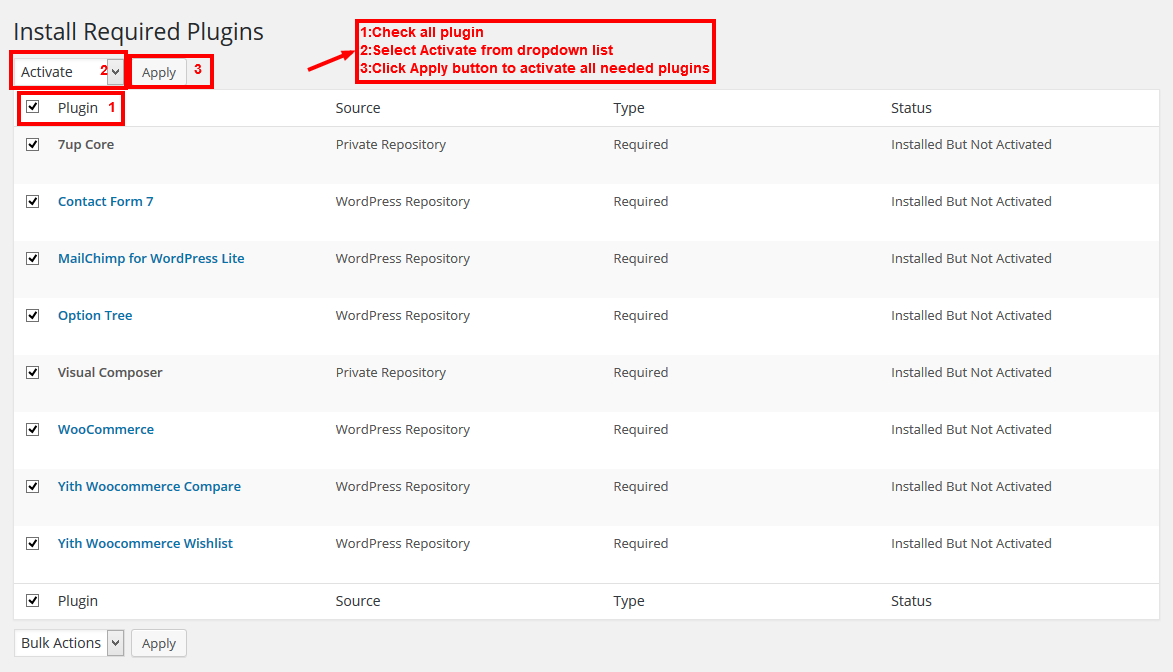Viewport: 1173px width, 672px height.
Task: Click the bottom Plugin column footer label
Action: click(x=78, y=601)
